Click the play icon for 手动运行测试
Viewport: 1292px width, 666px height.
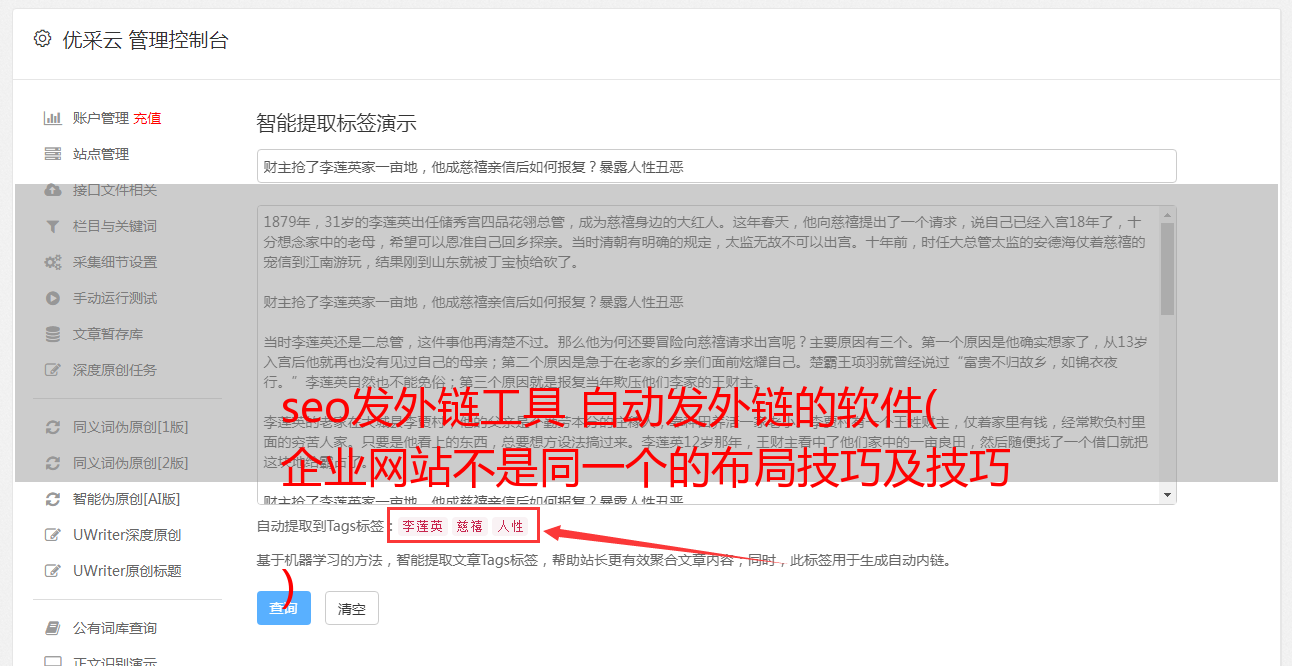pos(53,298)
